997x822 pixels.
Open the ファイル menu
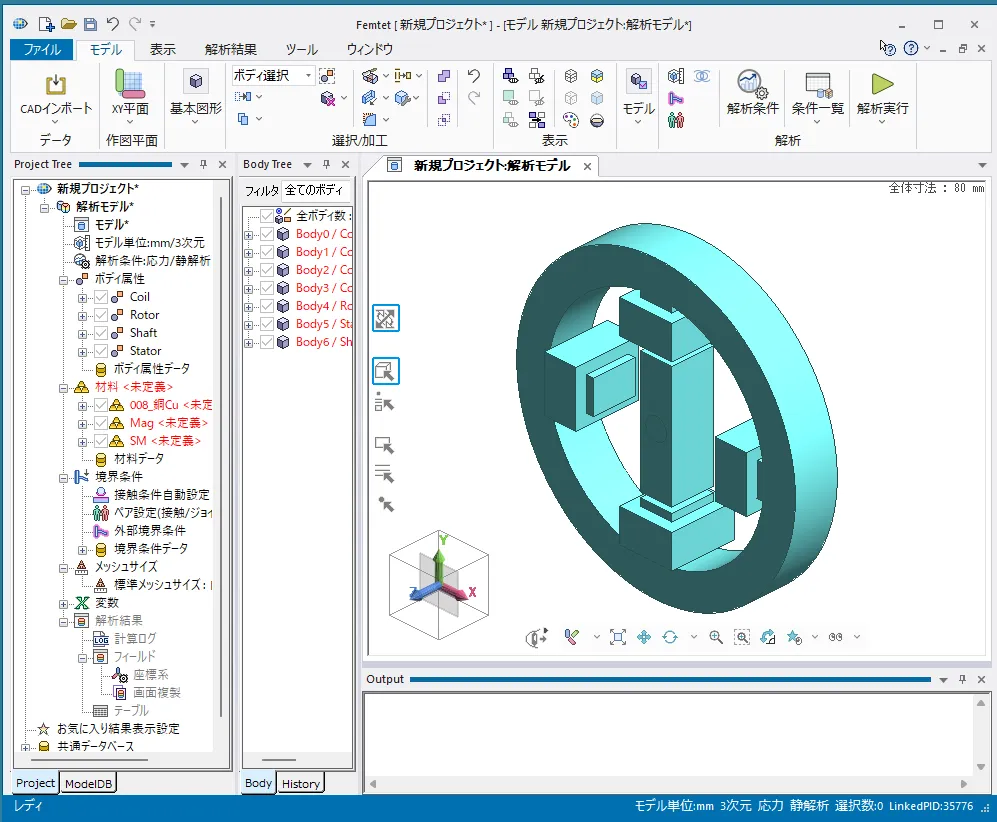tap(41, 49)
